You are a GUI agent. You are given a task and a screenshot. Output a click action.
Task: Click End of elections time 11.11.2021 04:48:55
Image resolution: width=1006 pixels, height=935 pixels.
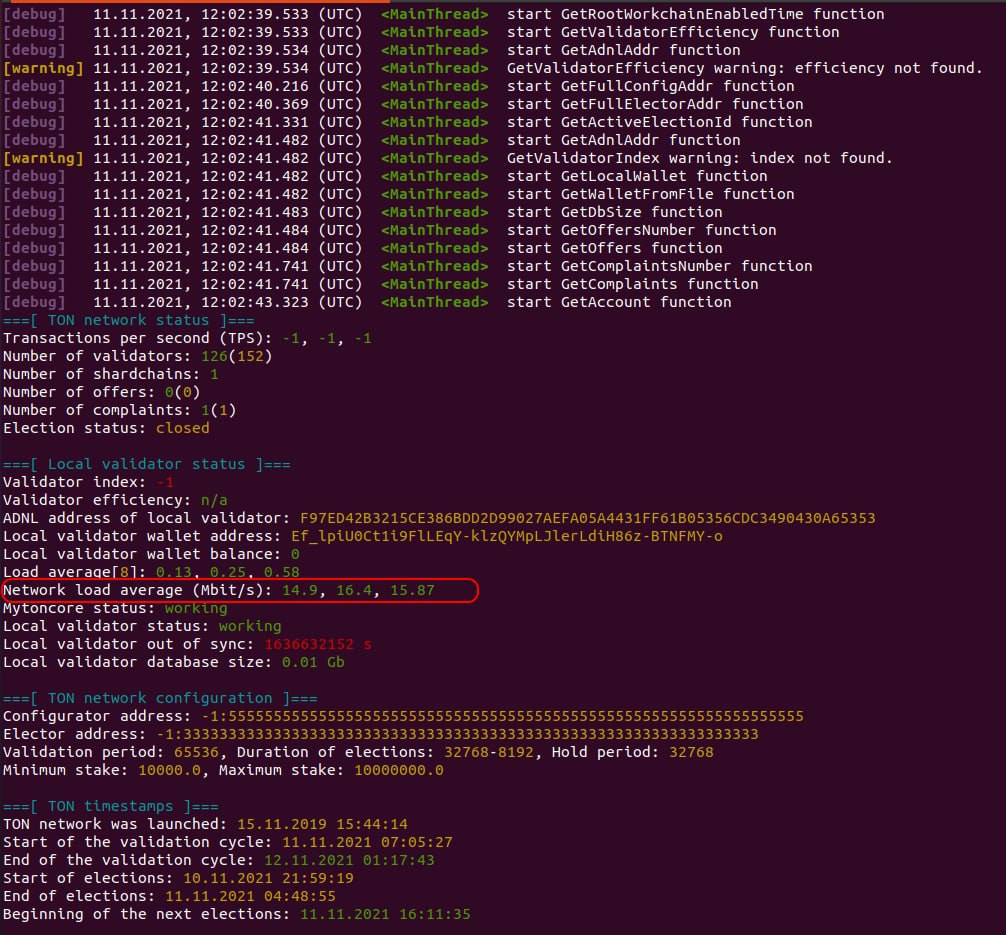[x=250, y=896]
